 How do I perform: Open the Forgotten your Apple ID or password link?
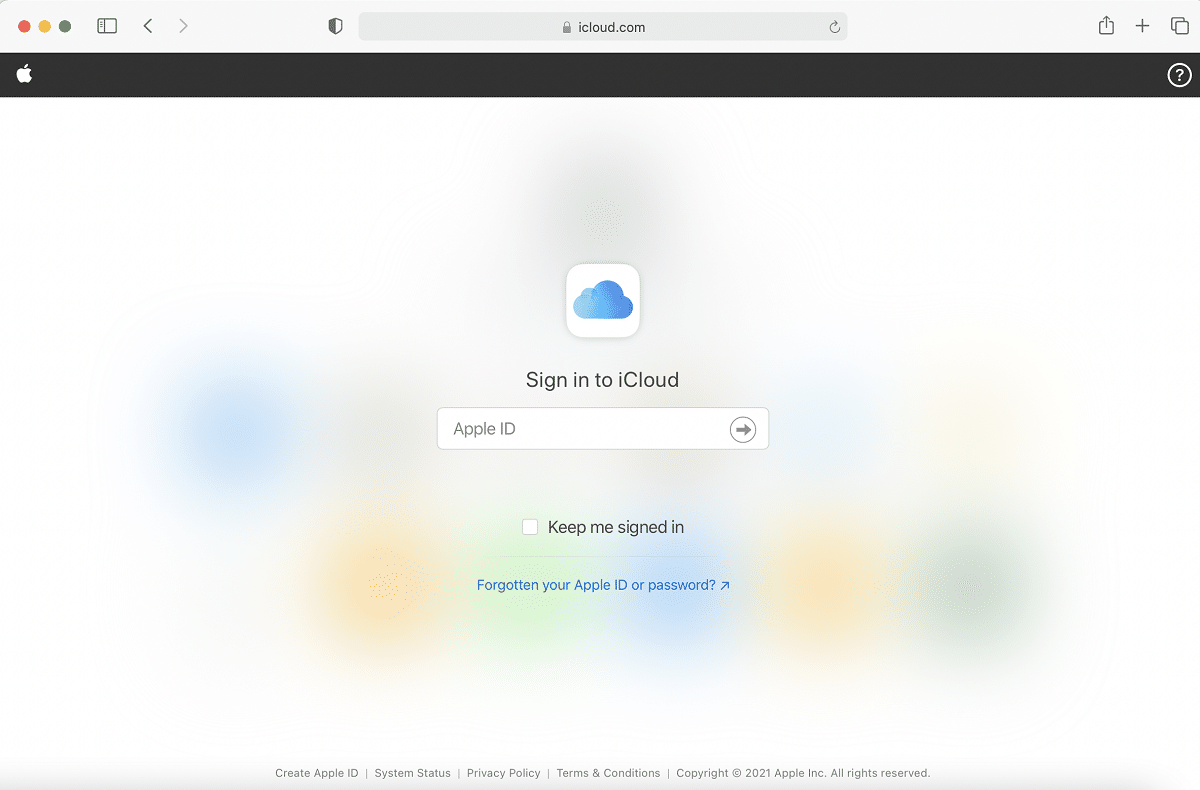pos(602,584)
